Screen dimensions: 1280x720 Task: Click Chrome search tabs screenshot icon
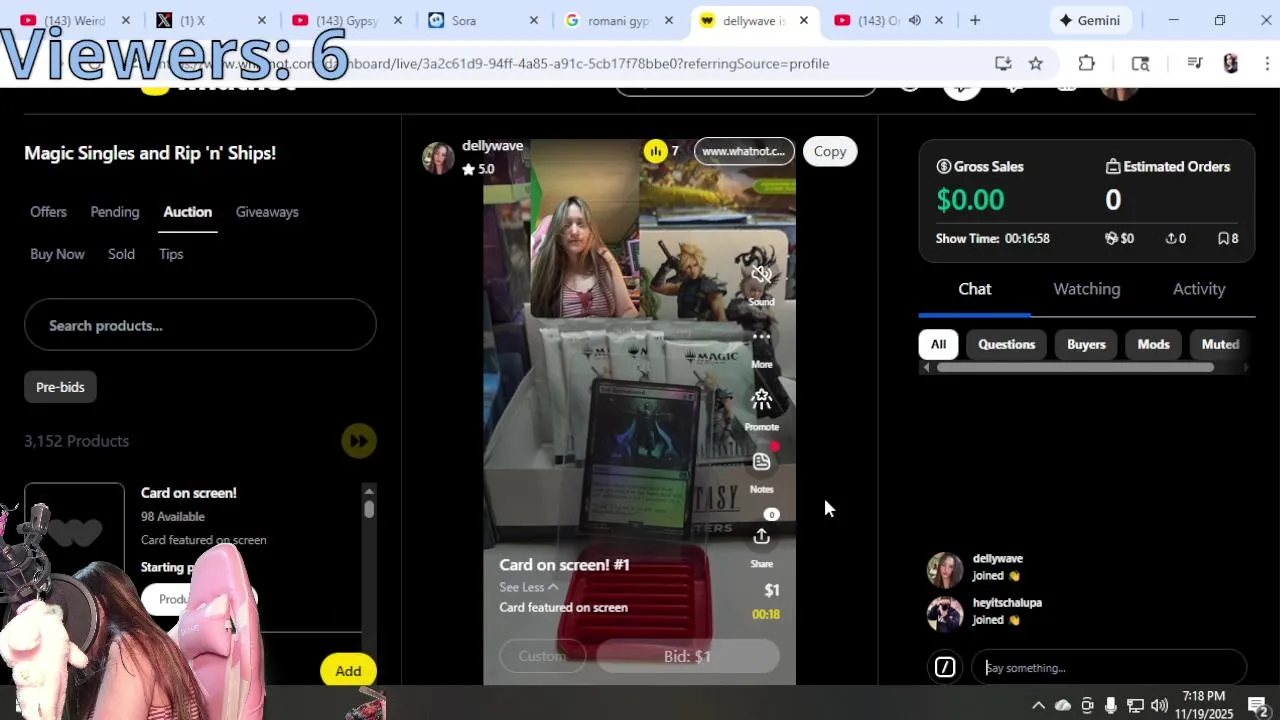pyautogui.click(x=1140, y=64)
